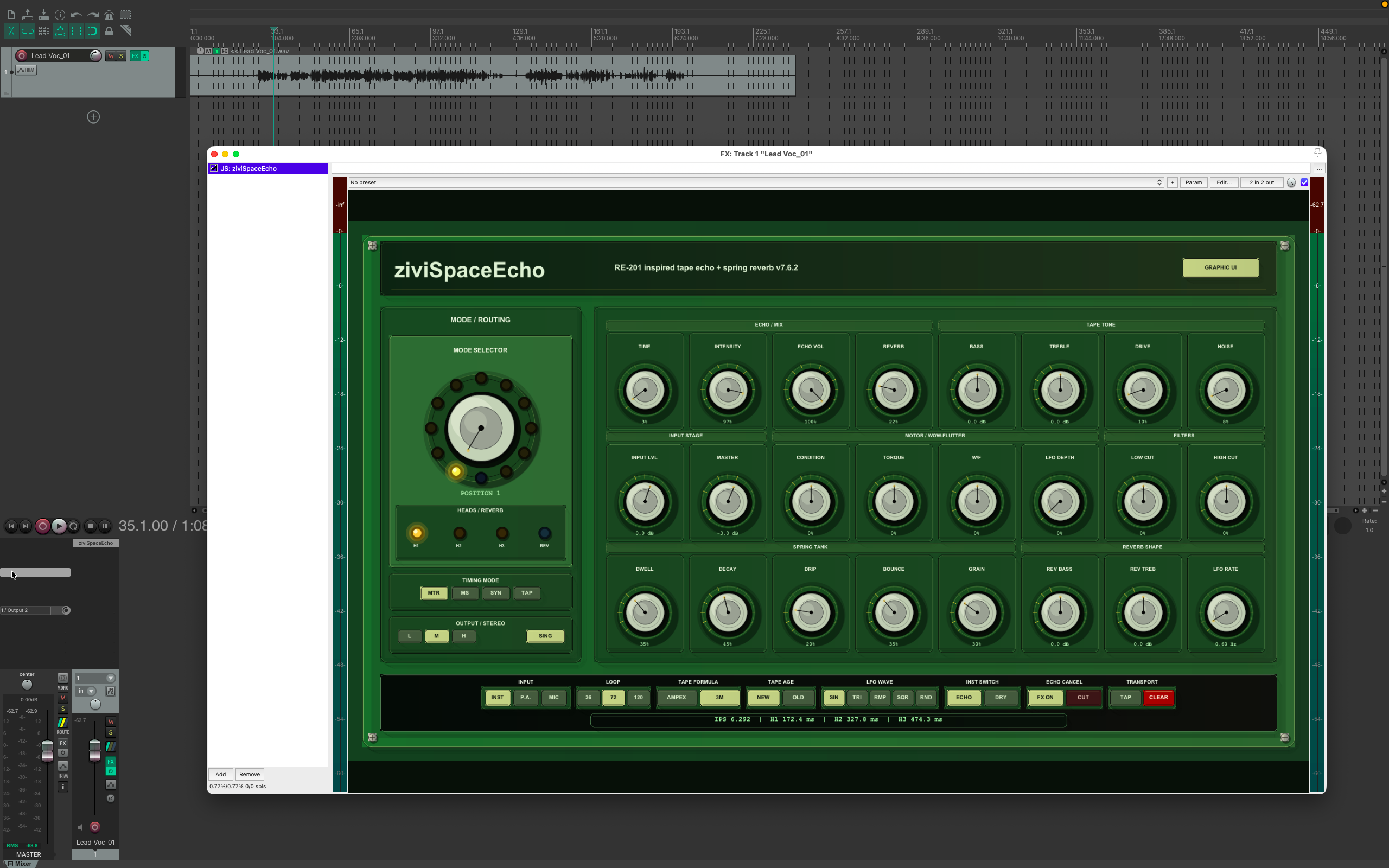Toggle ziviSpaceEcho enabled checkbox in FX list

click(x=214, y=168)
